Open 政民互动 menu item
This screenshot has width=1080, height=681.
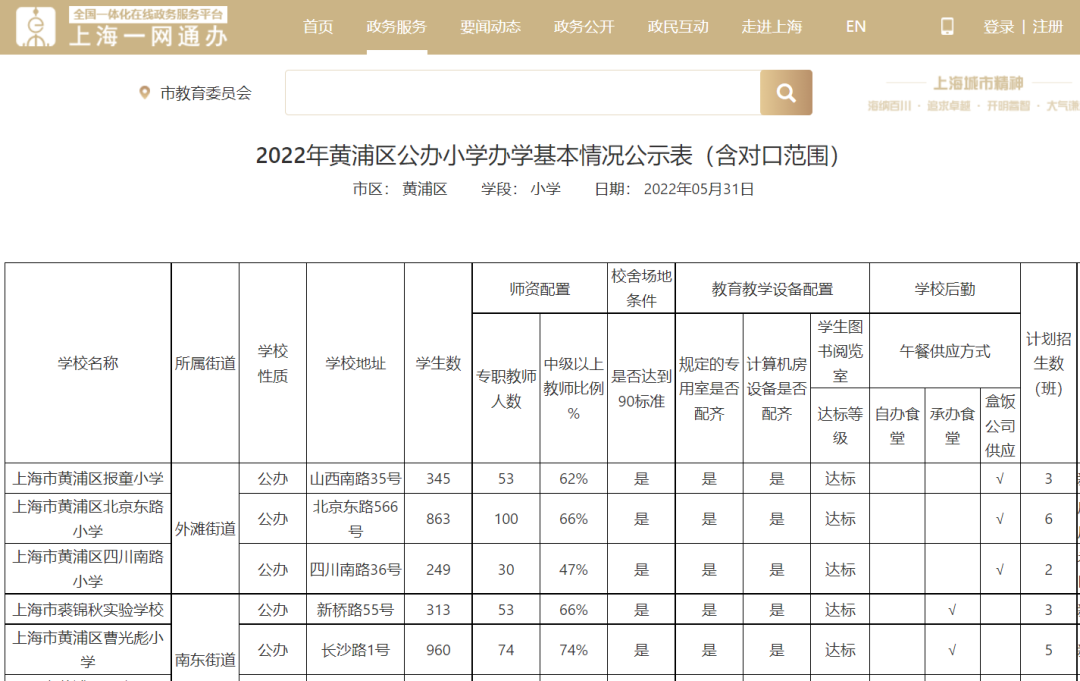tap(678, 27)
